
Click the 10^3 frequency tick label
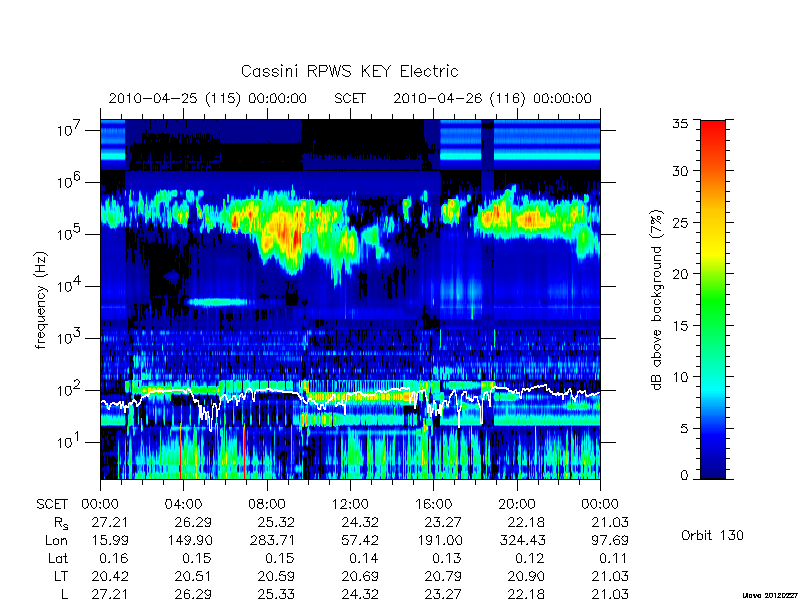[x=70, y=337]
